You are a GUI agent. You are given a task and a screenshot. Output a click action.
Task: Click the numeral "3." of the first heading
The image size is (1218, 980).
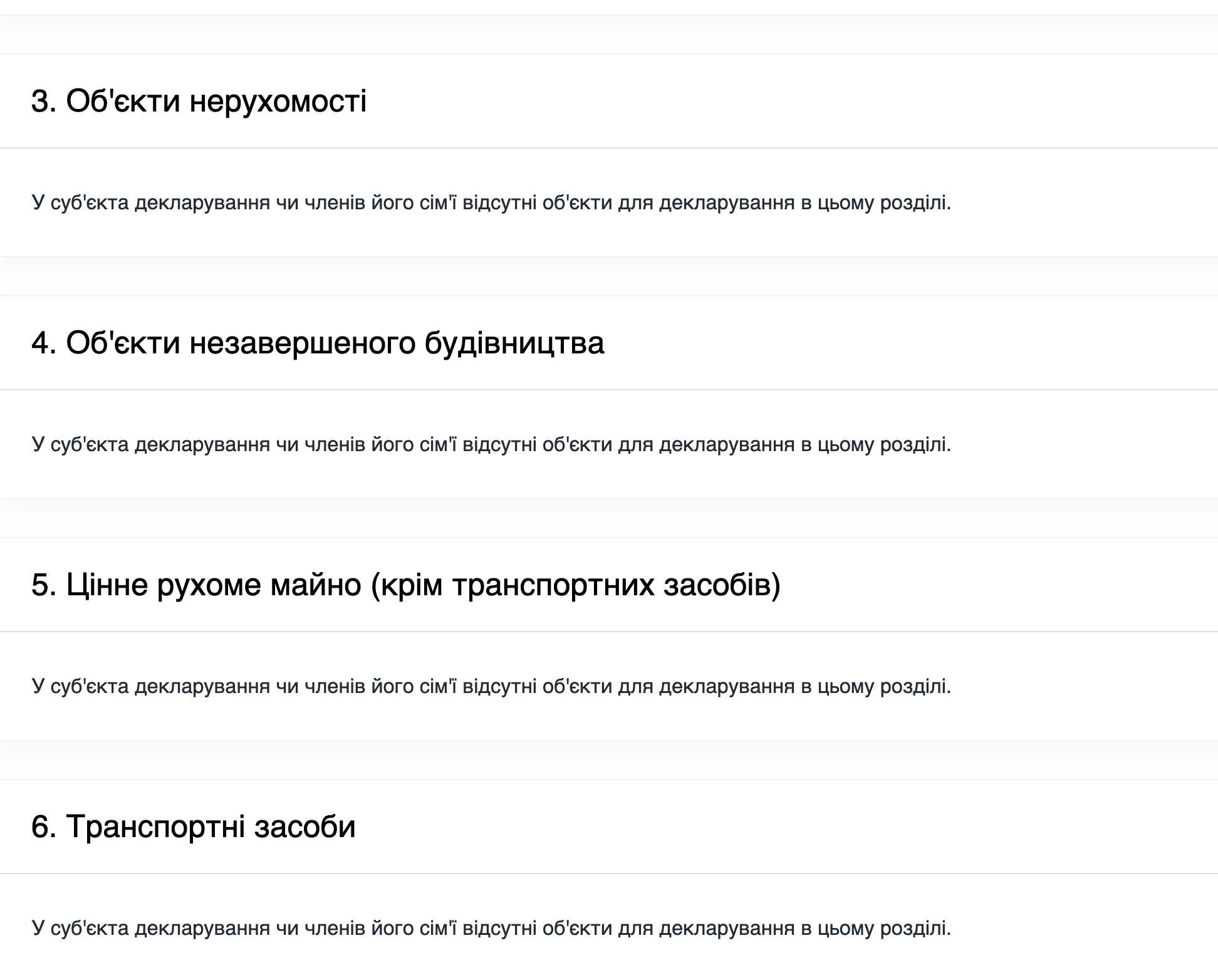pos(44,101)
